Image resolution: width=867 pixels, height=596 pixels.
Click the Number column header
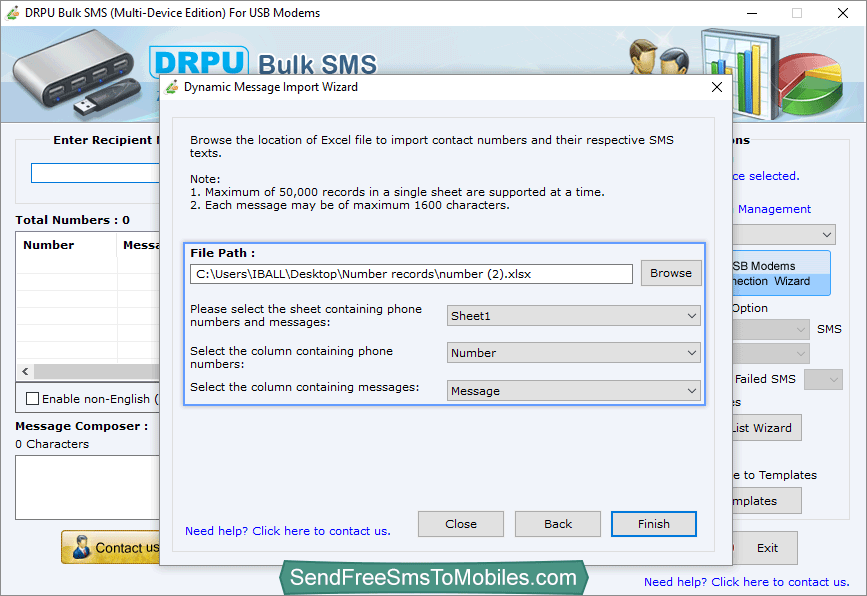click(49, 245)
